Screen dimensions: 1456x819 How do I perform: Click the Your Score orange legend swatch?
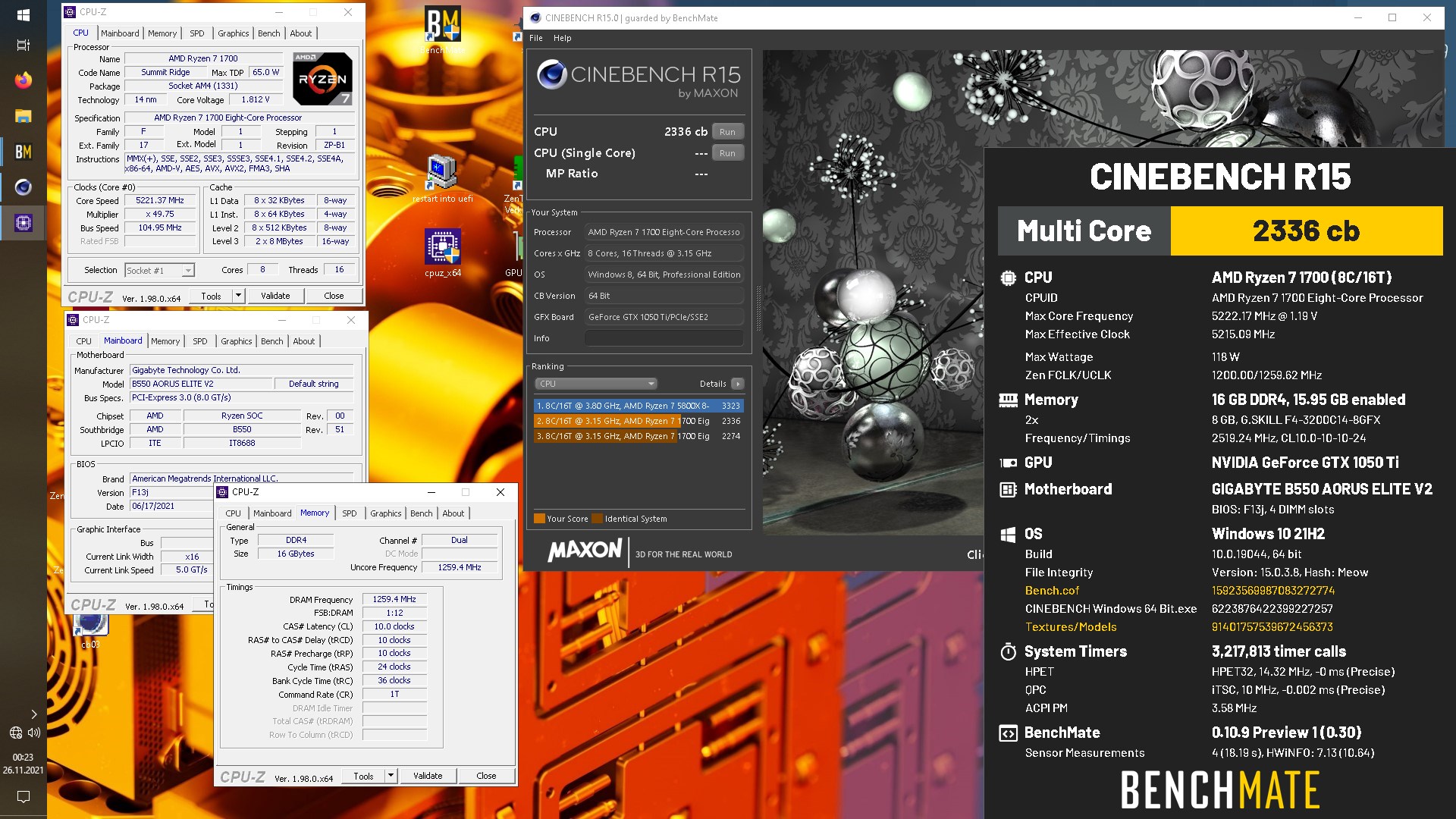[539, 519]
